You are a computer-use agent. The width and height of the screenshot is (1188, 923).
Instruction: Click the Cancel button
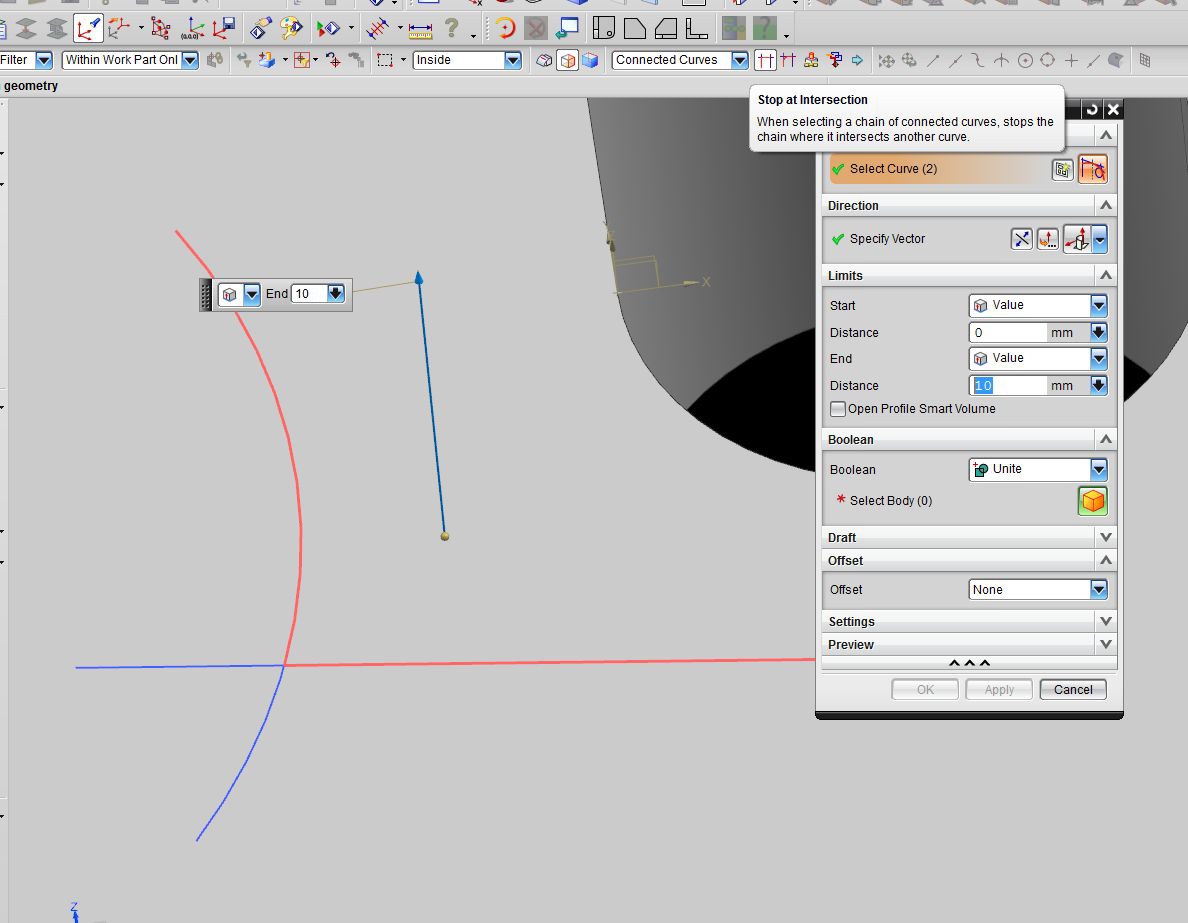[x=1073, y=690]
